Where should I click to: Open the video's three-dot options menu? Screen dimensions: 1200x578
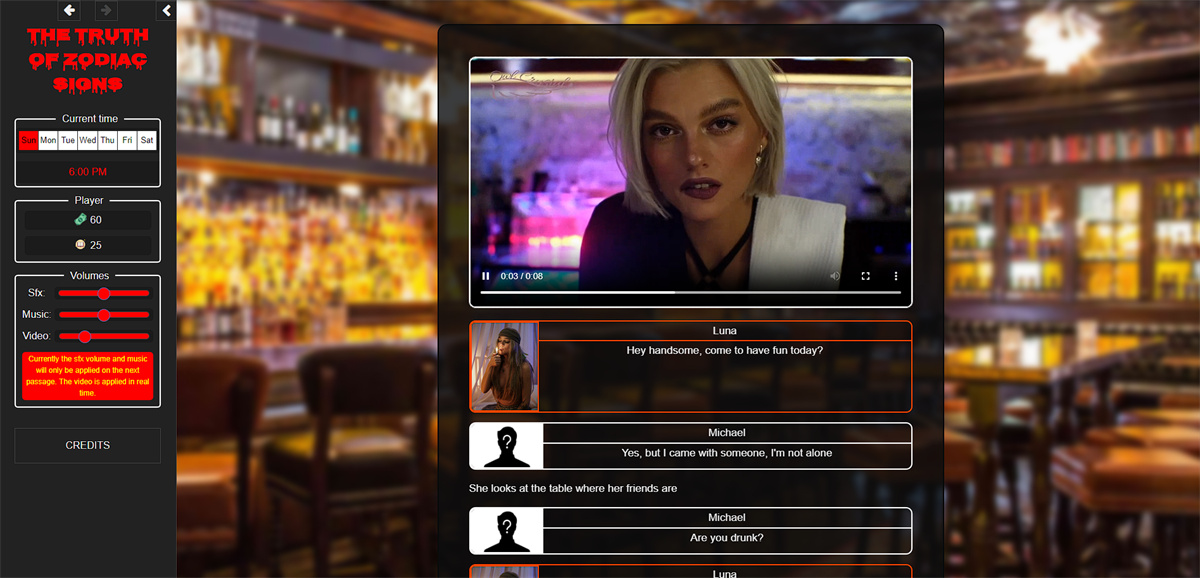click(x=896, y=276)
